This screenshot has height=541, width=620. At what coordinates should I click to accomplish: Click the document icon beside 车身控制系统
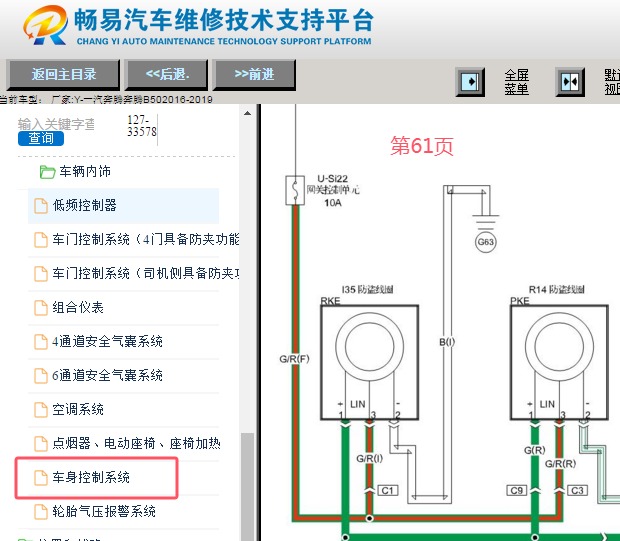(x=41, y=478)
